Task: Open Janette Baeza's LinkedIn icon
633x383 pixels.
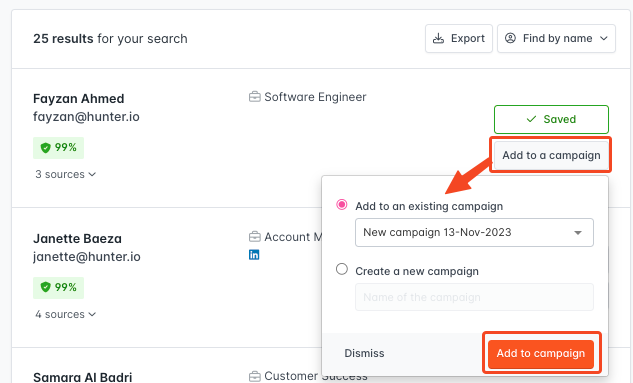Action: [254, 255]
